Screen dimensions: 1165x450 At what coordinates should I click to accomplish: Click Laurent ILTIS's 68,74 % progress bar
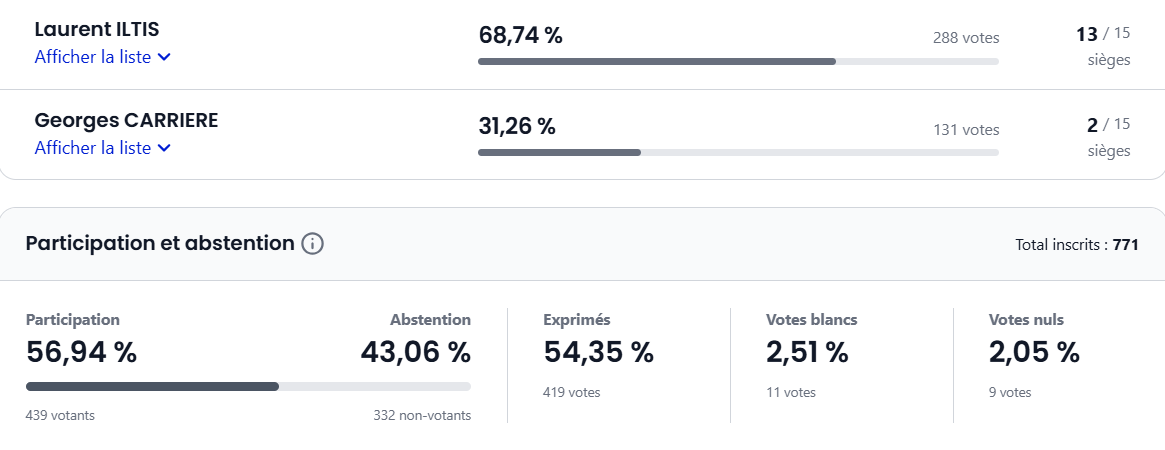pyautogui.click(x=738, y=62)
